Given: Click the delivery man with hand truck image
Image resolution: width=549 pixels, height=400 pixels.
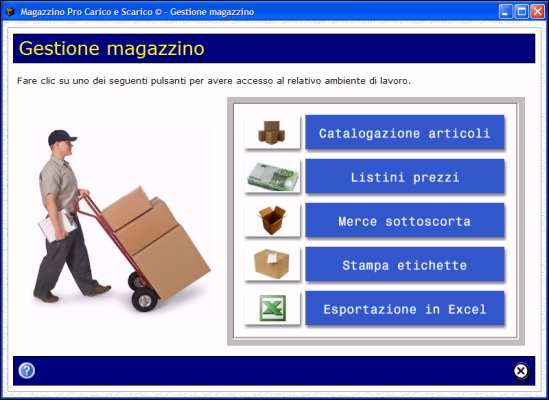Looking at the screenshot, I should click(x=121, y=222).
